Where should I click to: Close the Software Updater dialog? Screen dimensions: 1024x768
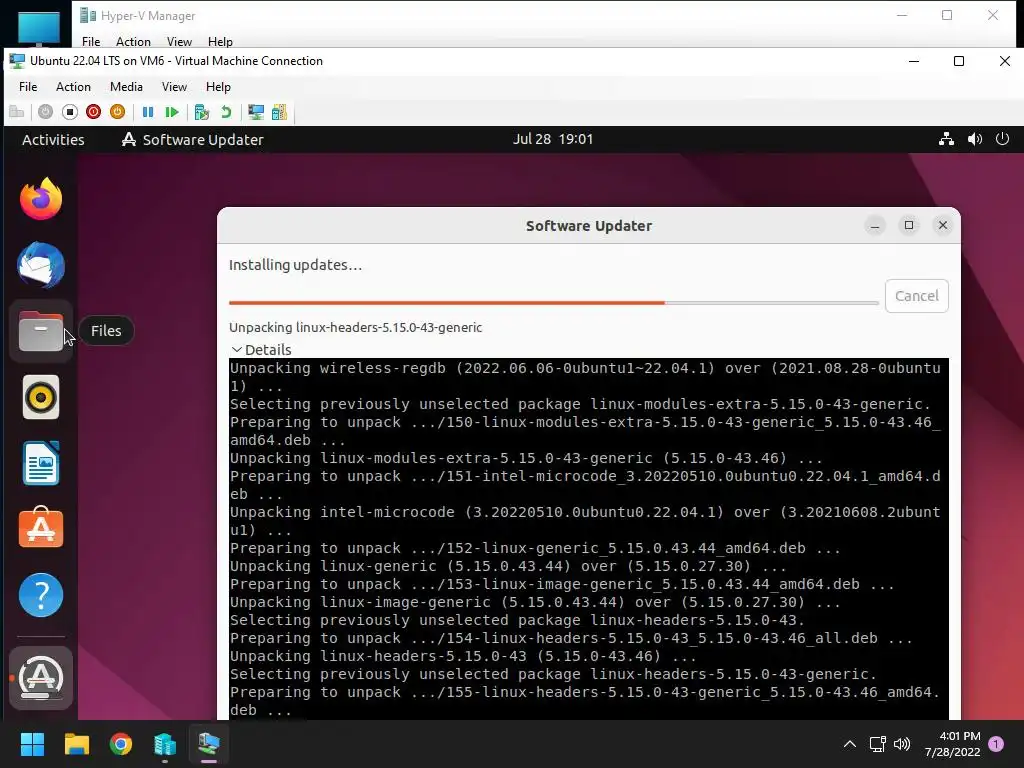[x=942, y=225]
